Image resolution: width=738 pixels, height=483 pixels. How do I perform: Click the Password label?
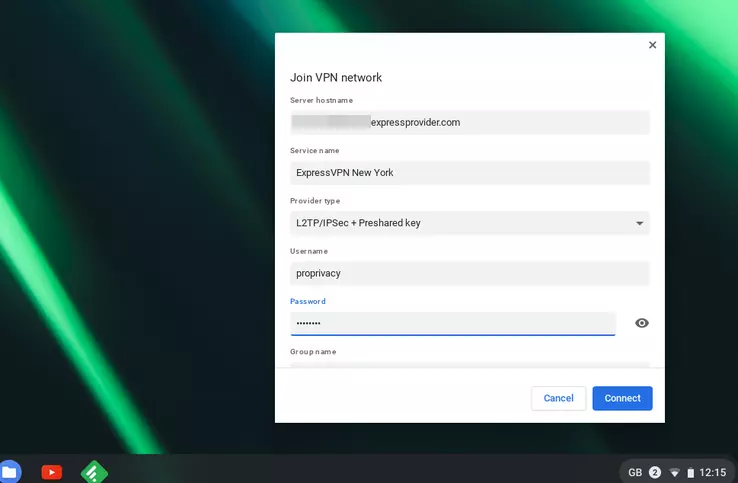pos(308,301)
